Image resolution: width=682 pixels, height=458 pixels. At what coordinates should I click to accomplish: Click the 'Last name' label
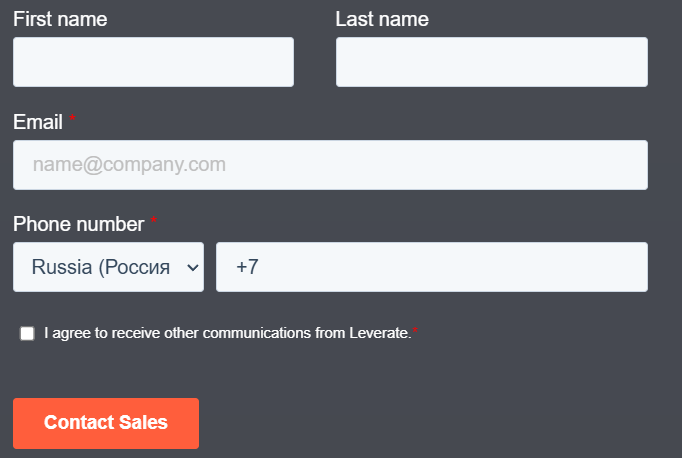381,19
